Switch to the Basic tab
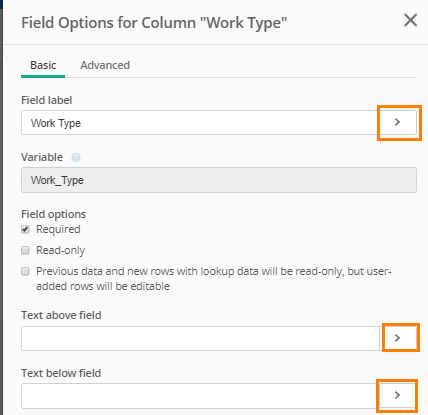428x415 pixels. click(x=43, y=65)
